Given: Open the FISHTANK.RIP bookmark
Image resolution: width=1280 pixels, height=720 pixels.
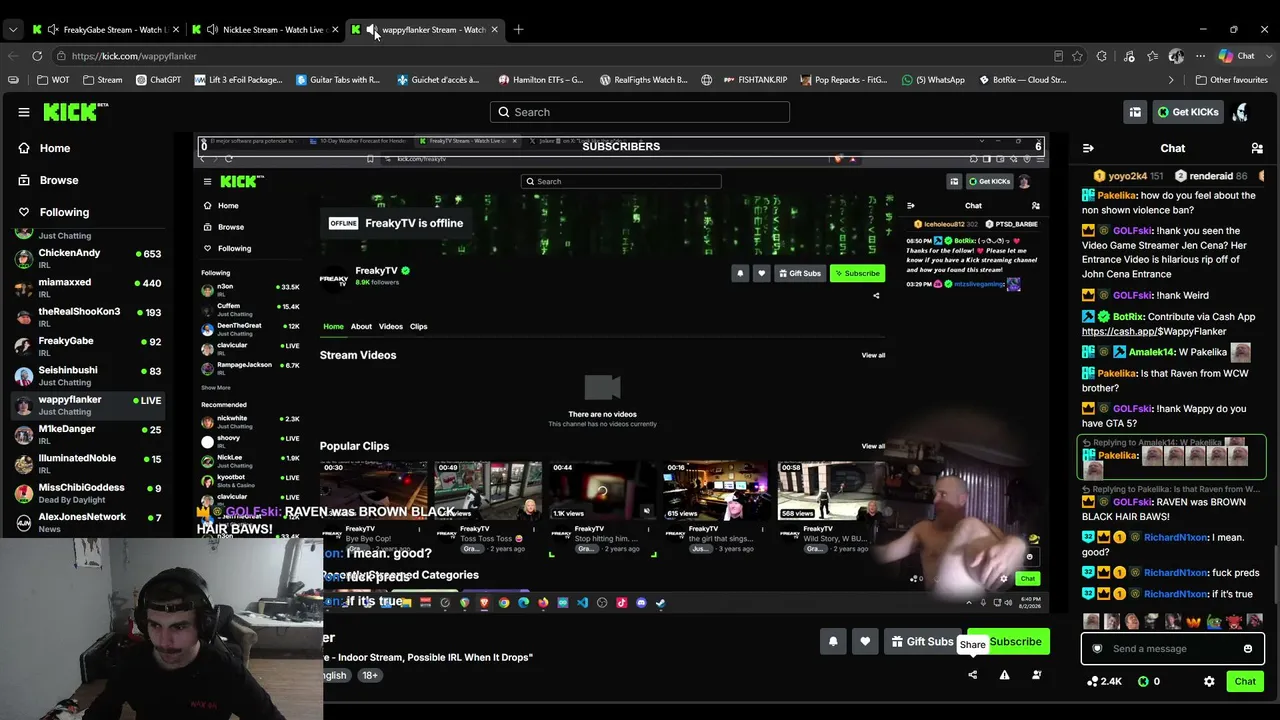Looking at the screenshot, I should (x=755, y=80).
